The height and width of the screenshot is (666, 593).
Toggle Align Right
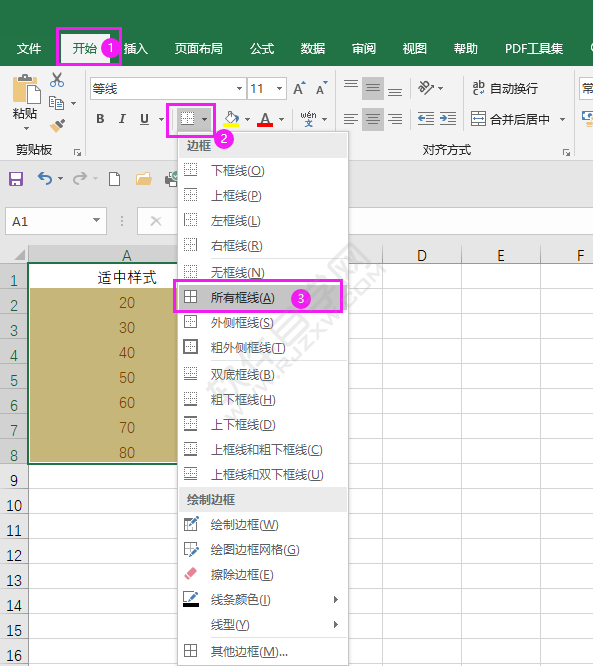click(x=395, y=119)
